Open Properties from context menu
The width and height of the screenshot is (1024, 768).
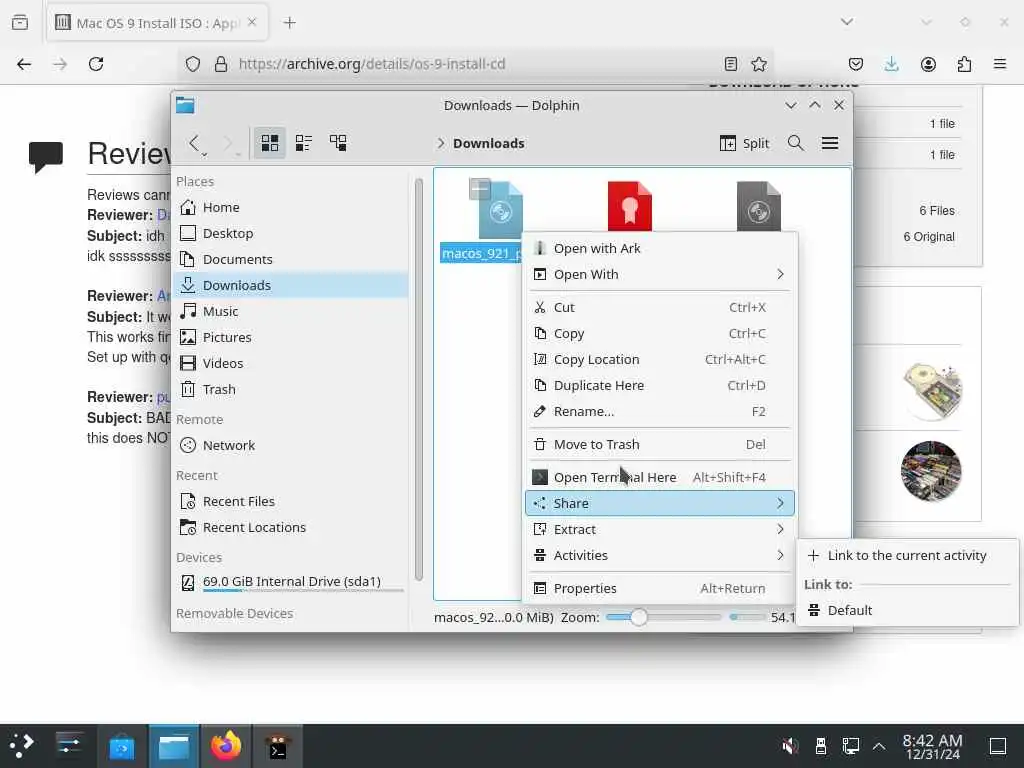pos(660,588)
